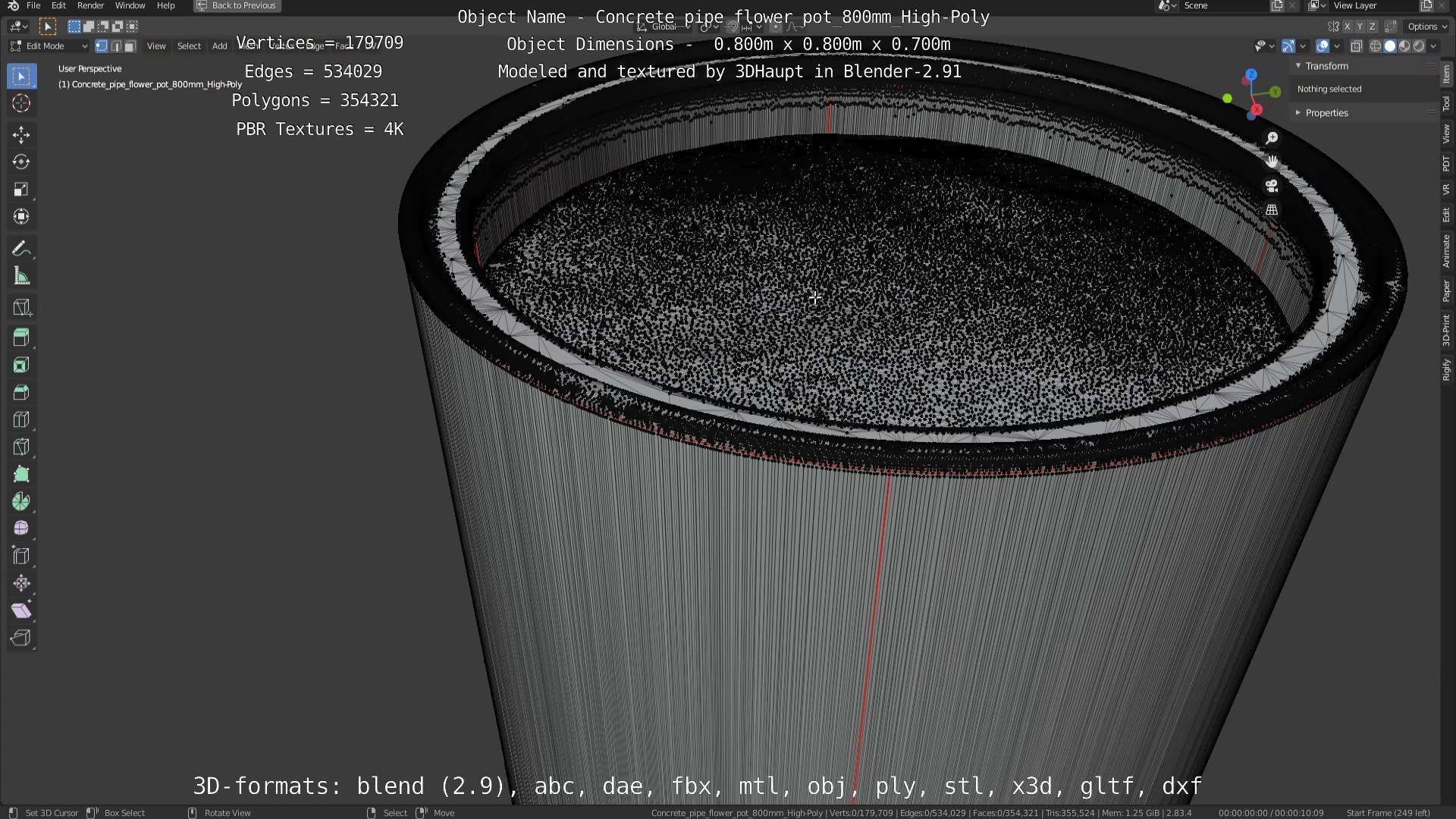Open the File menu
Viewport: 1456px width, 819px height.
coord(33,5)
